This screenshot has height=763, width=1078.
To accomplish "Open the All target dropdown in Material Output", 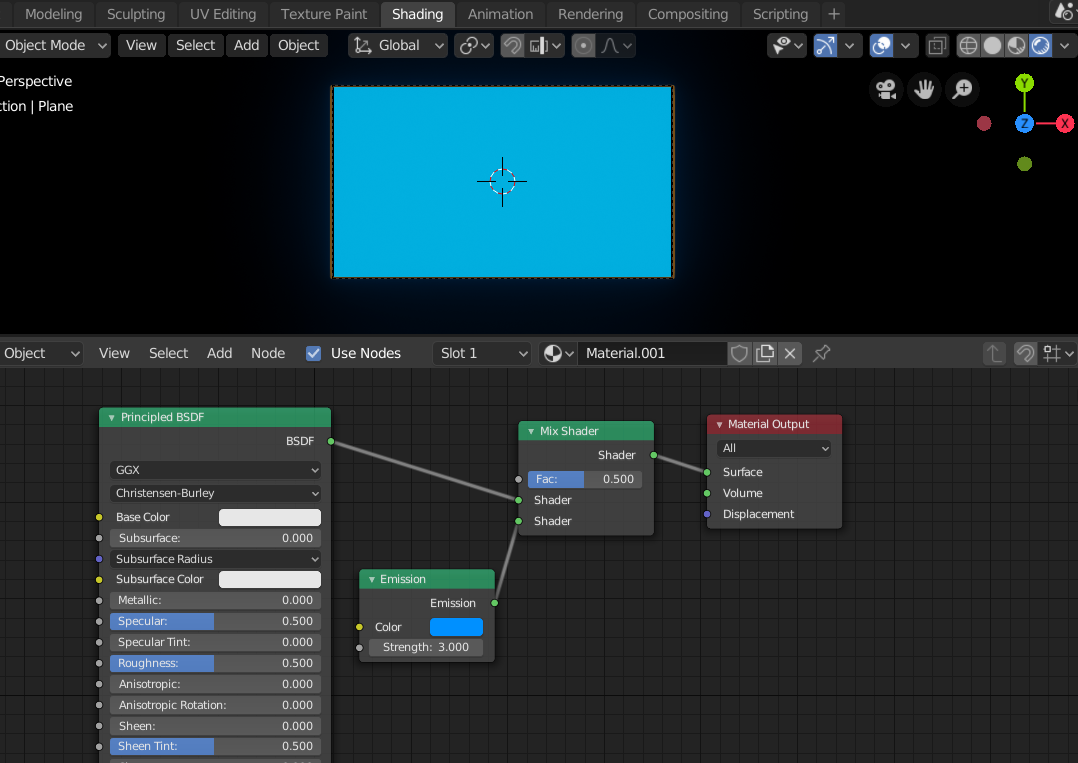I will click(x=774, y=448).
